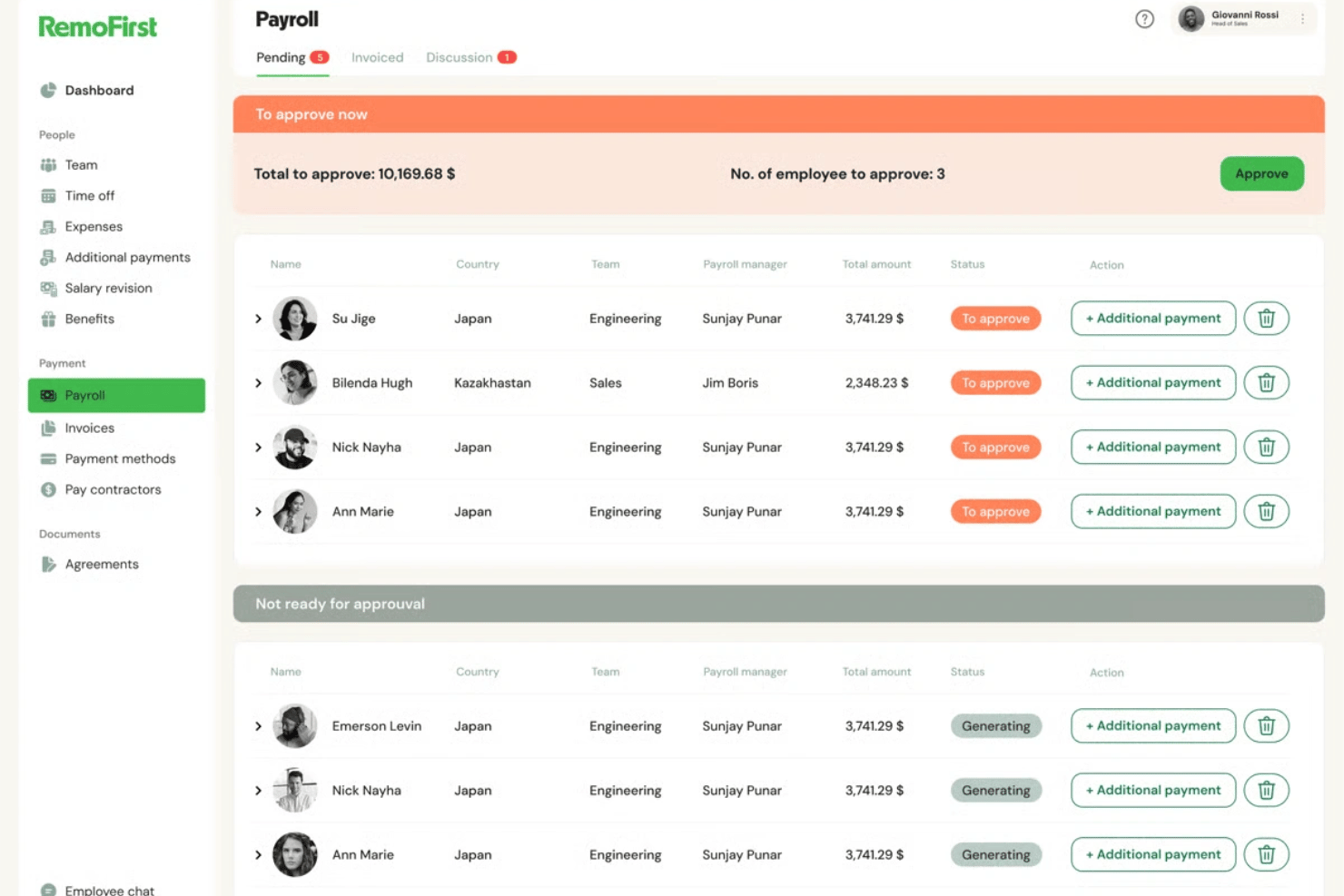The width and height of the screenshot is (1344, 896).
Task: Open the help question mark icon
Action: [x=1144, y=19]
